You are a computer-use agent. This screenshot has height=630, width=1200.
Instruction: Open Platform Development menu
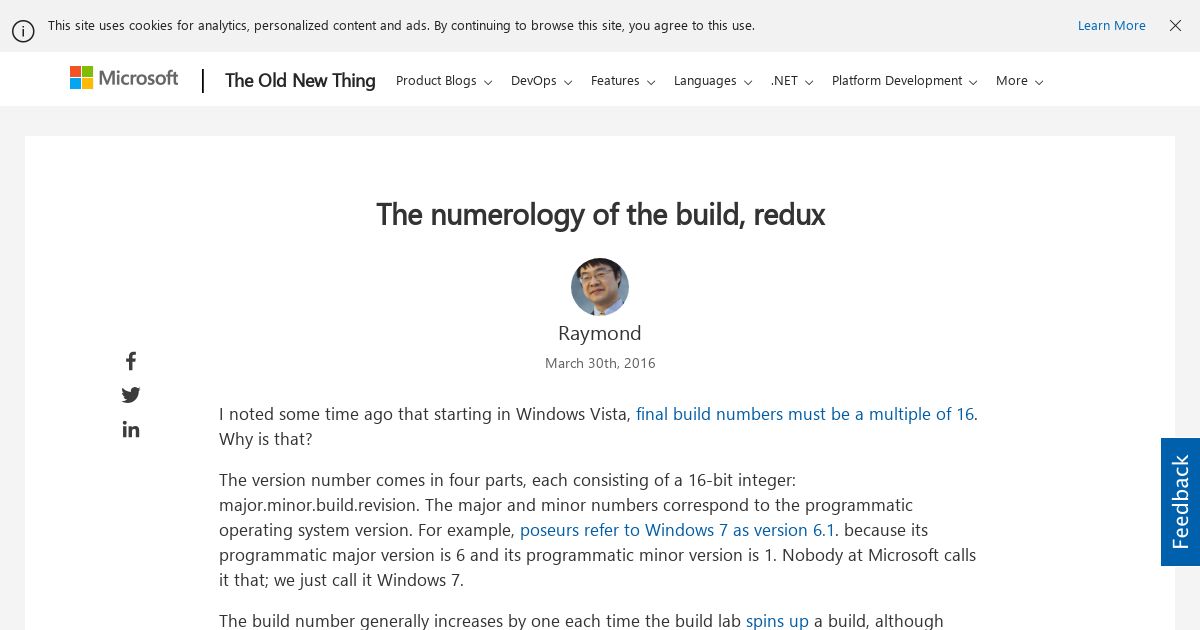905,81
